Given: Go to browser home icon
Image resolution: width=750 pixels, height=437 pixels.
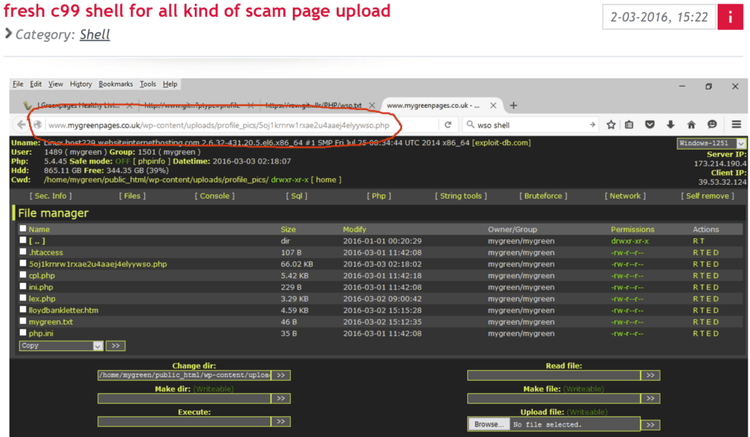Looking at the screenshot, I should (x=691, y=125).
